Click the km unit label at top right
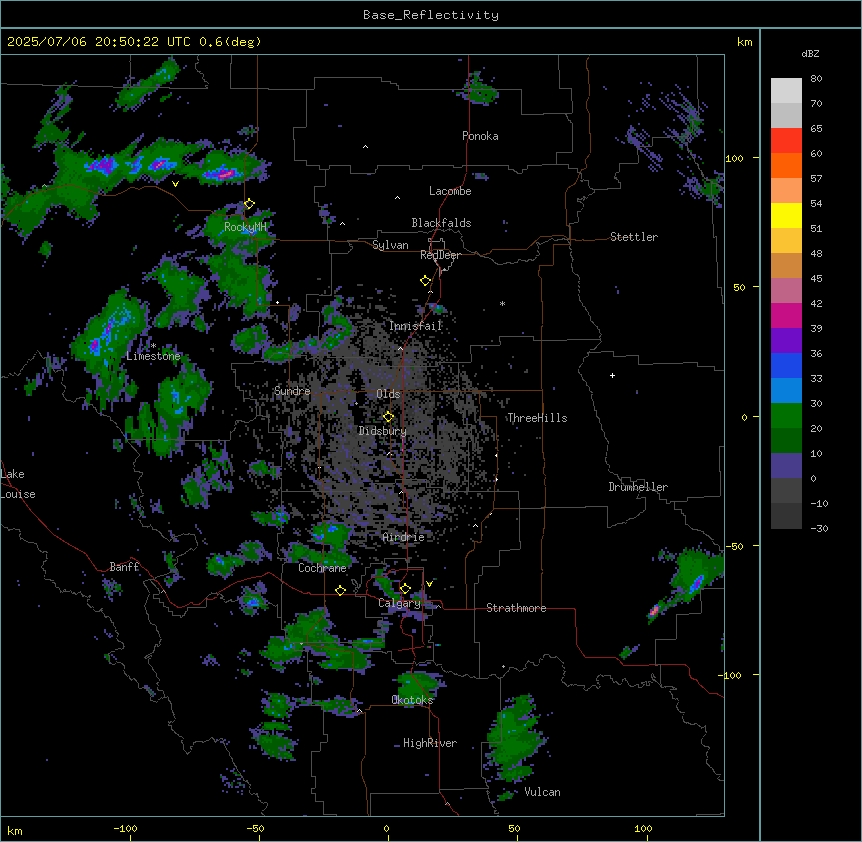Viewport: 862px width, 842px height. [x=745, y=42]
